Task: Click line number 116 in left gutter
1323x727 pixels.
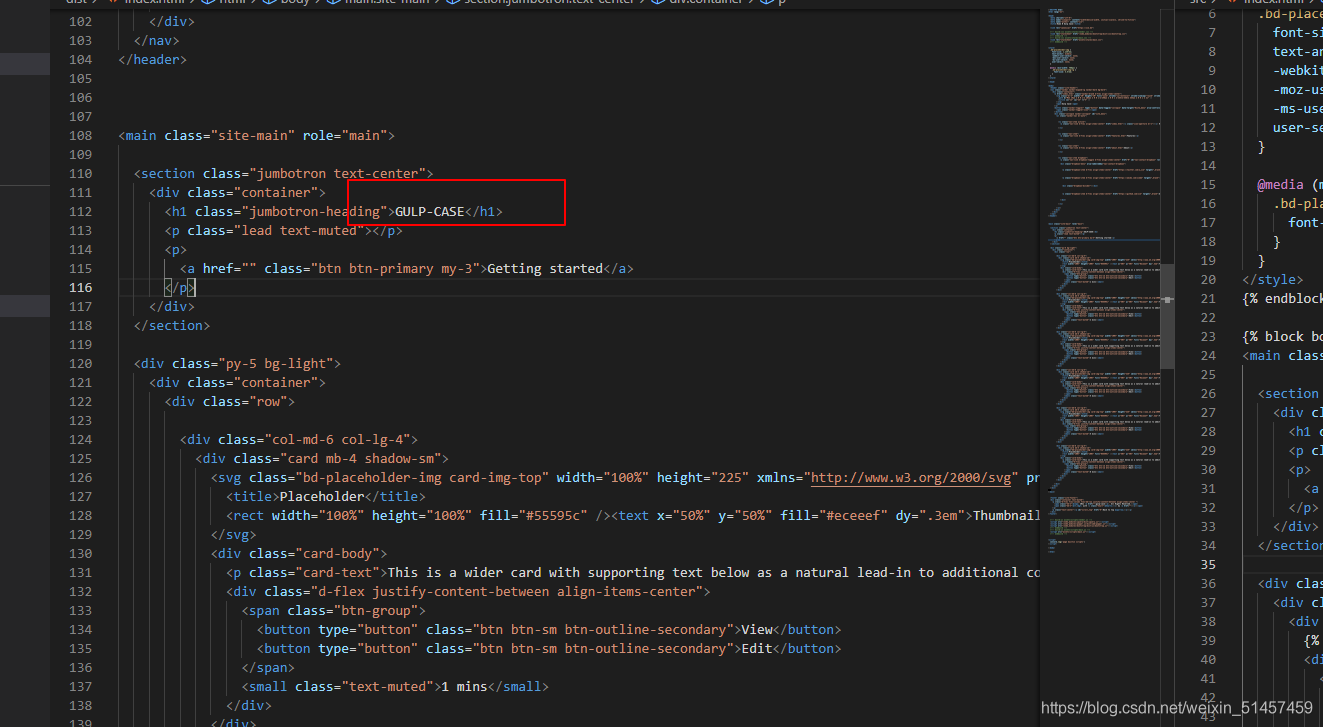Action: coord(80,288)
